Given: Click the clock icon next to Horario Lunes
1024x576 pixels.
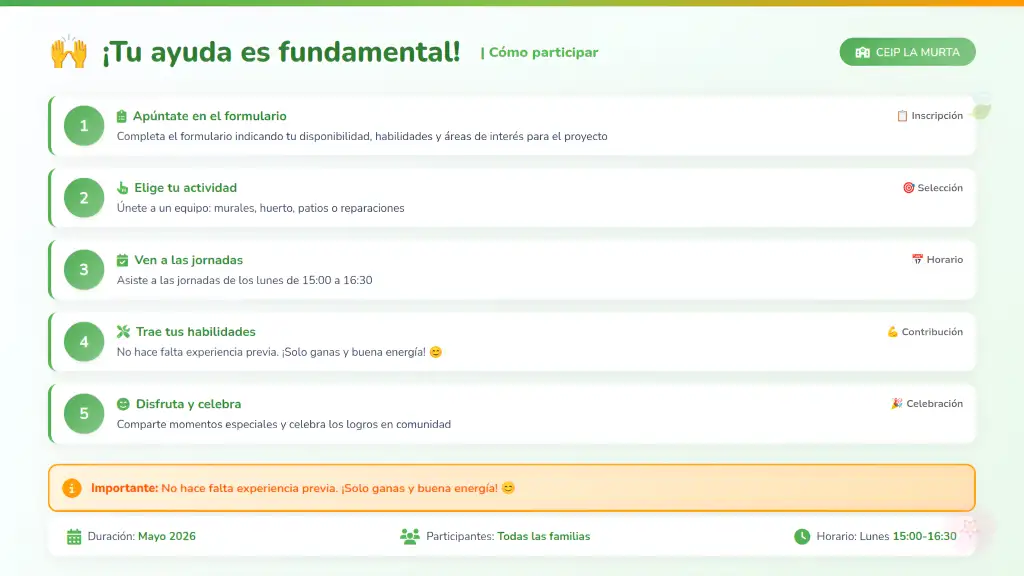Looking at the screenshot, I should tap(802, 536).
